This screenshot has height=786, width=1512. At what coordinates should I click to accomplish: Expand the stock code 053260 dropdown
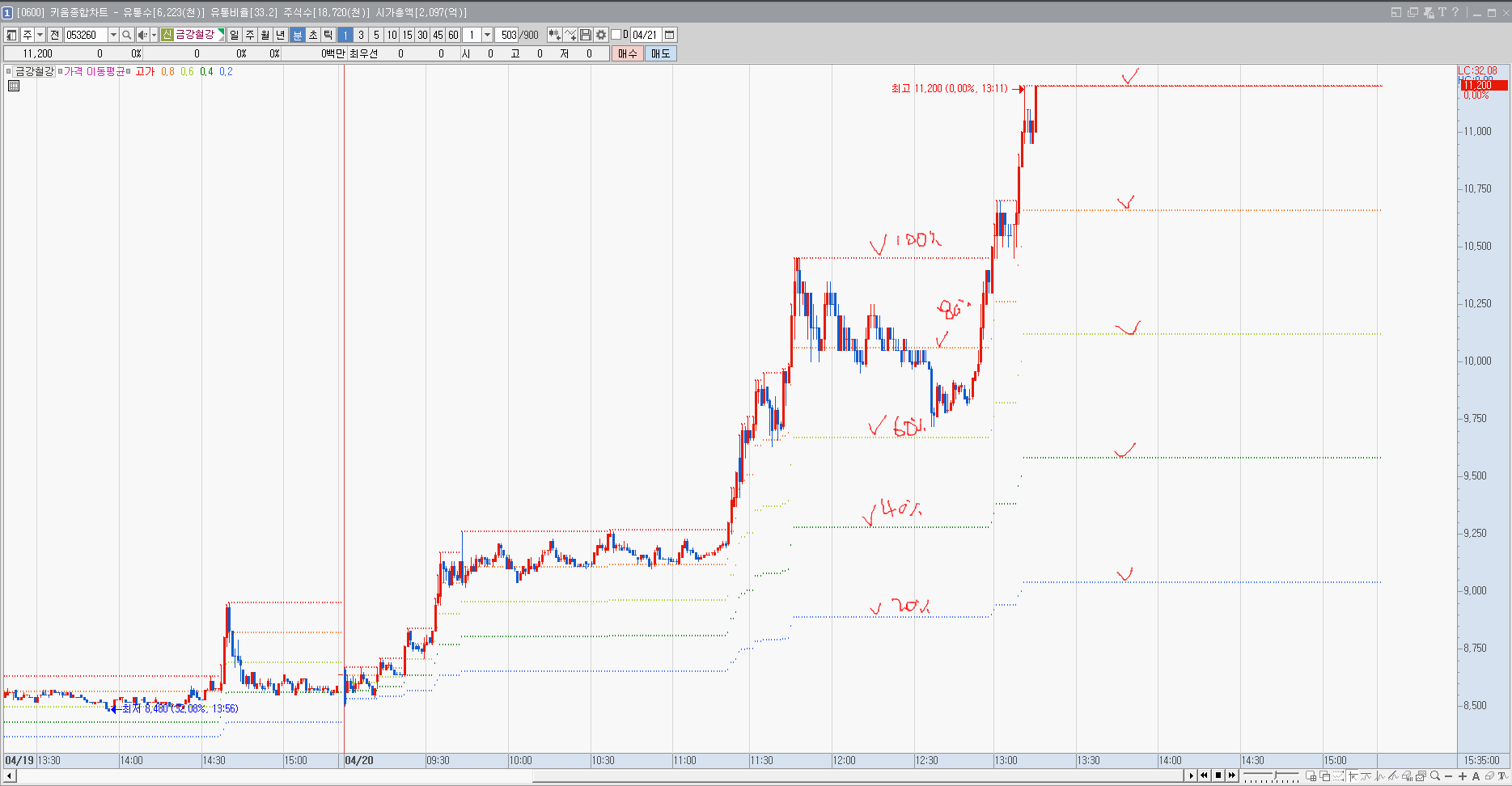tap(113, 35)
